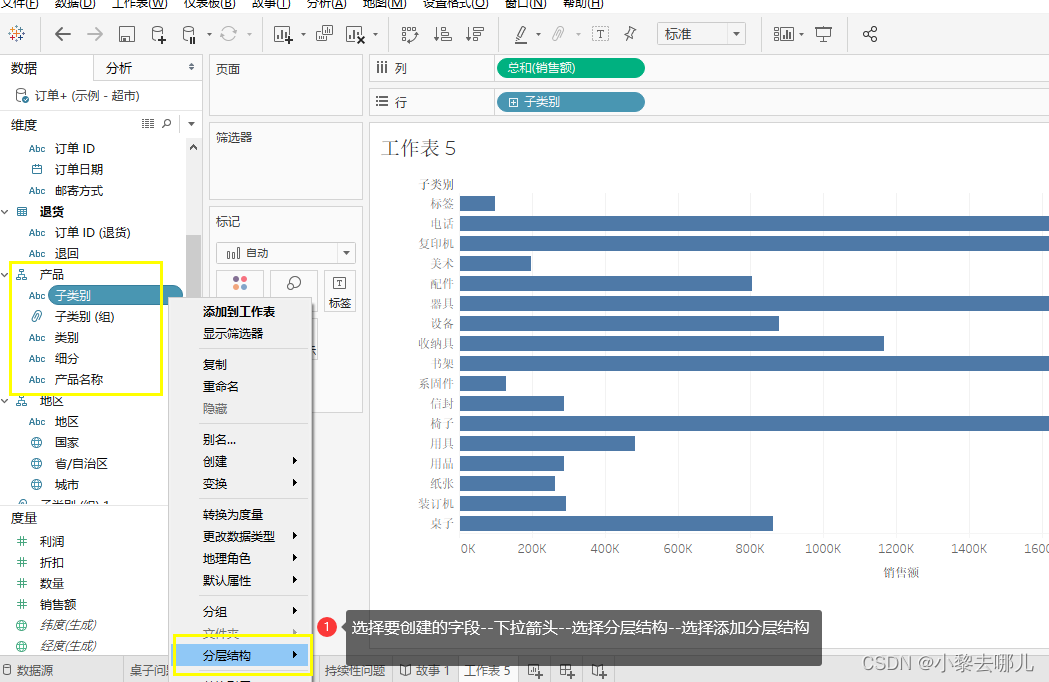Click the 标签 button in the Marks card
The width and height of the screenshot is (1049, 682).
(339, 290)
